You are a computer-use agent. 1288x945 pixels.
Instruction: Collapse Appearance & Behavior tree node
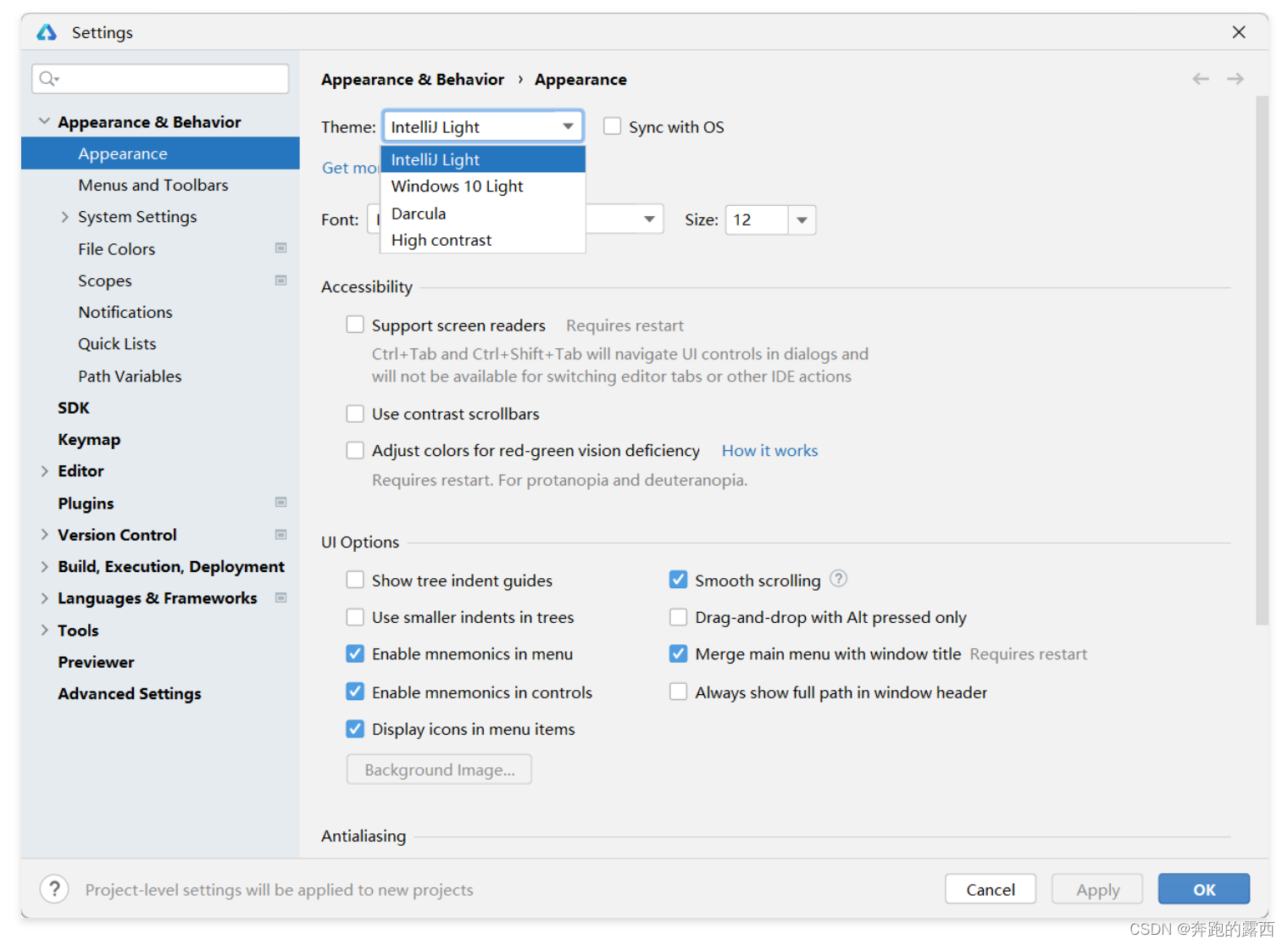(44, 122)
